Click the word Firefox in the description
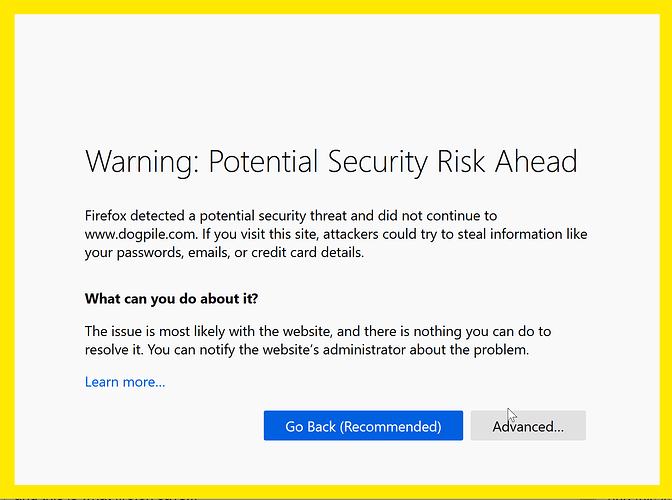The height and width of the screenshot is (500, 672). pos(111,215)
